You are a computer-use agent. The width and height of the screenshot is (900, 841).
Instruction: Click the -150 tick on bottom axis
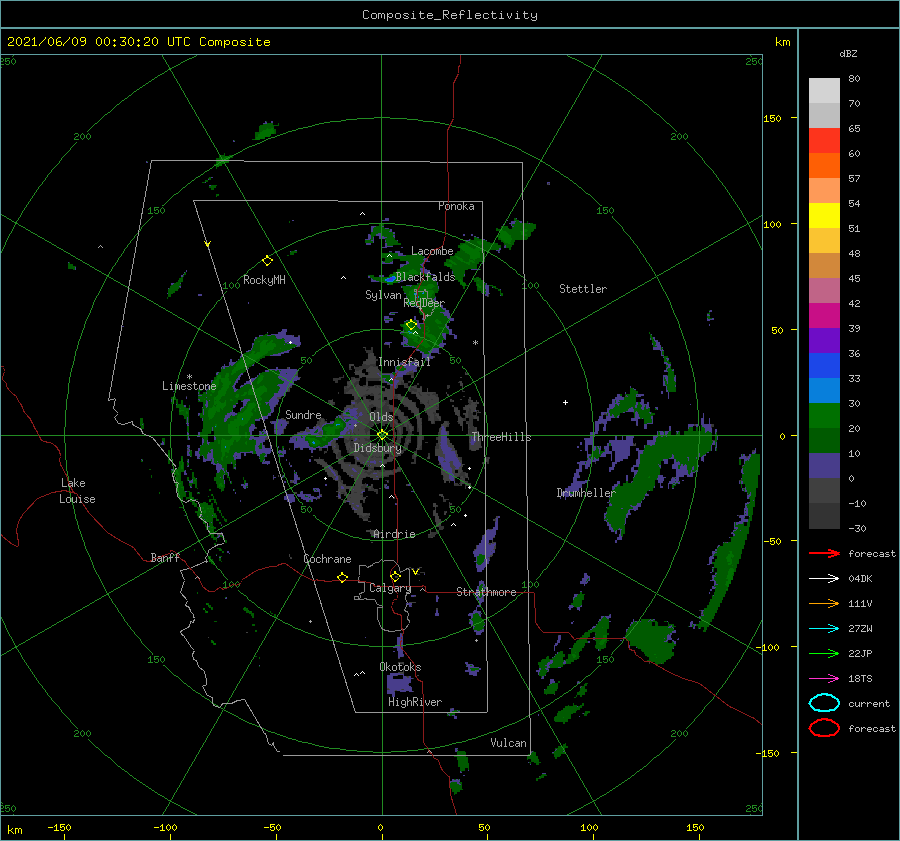(59, 827)
